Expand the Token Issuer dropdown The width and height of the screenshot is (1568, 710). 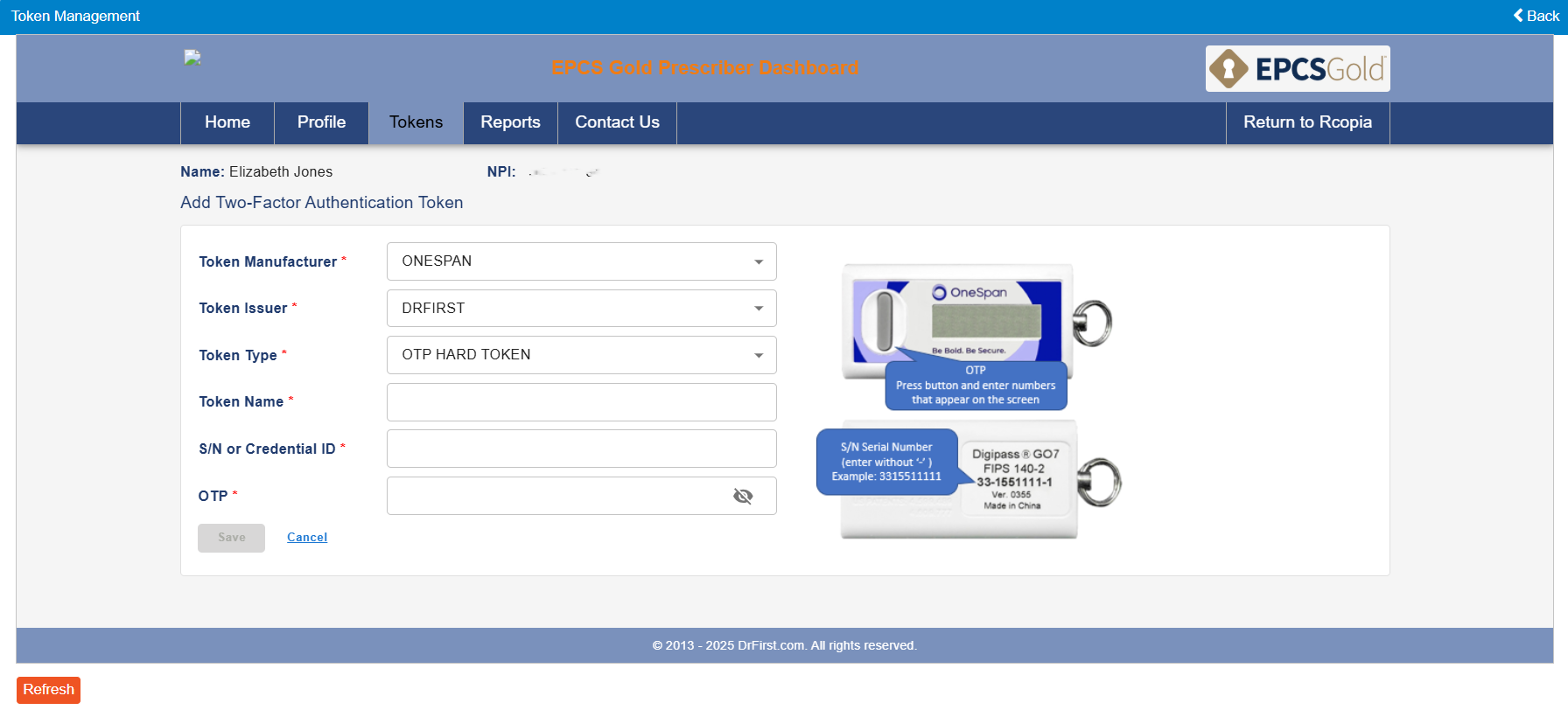pos(581,309)
